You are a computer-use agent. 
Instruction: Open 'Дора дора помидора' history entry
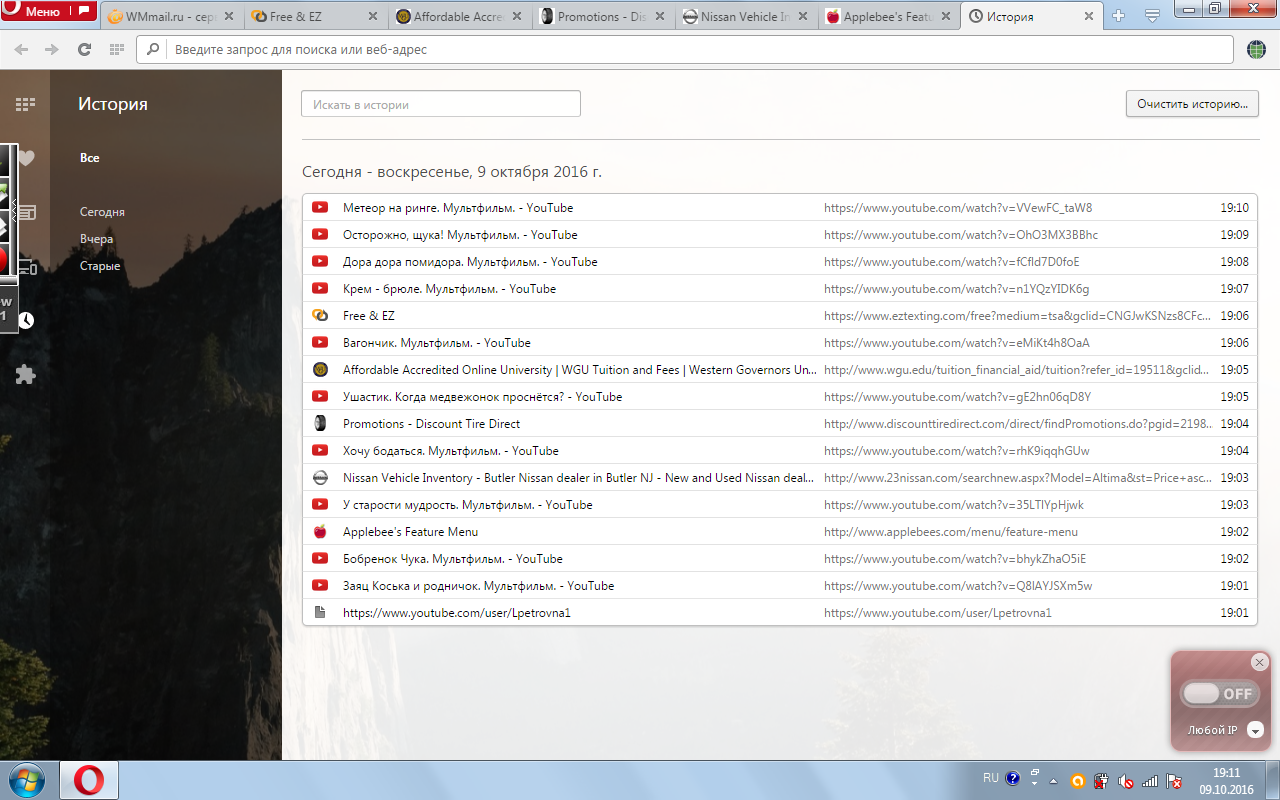(470, 262)
